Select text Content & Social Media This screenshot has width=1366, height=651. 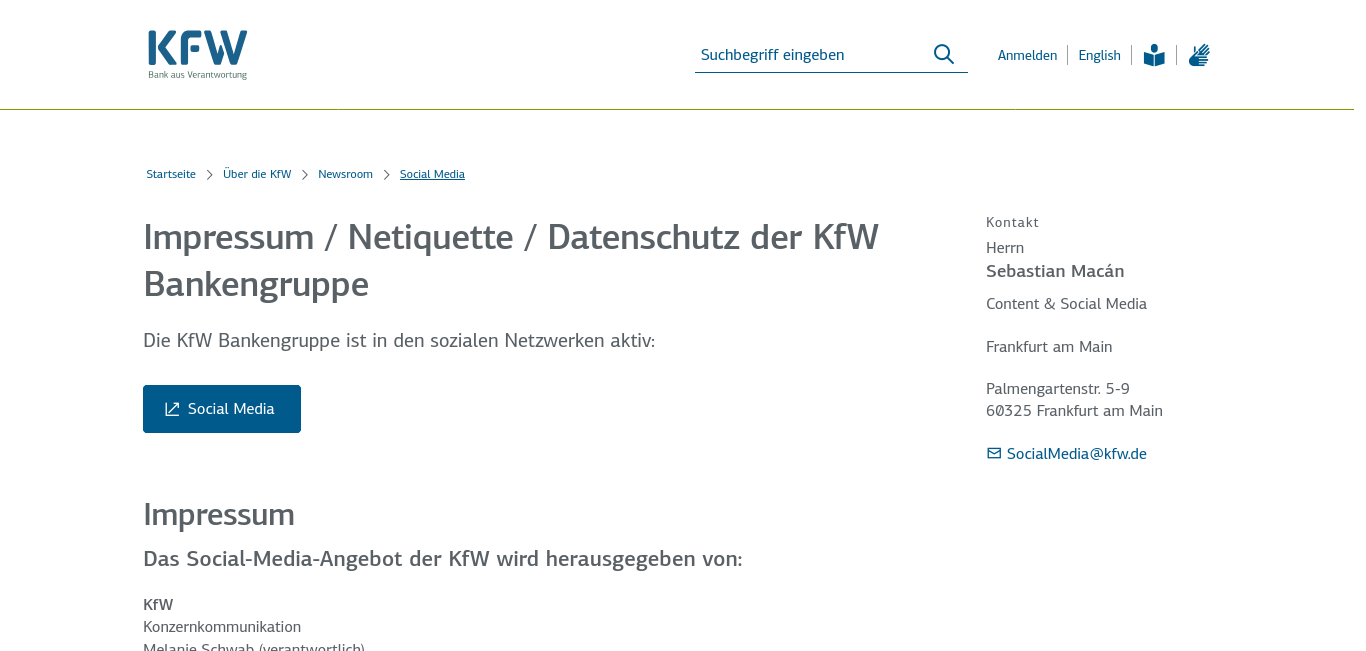point(1066,304)
